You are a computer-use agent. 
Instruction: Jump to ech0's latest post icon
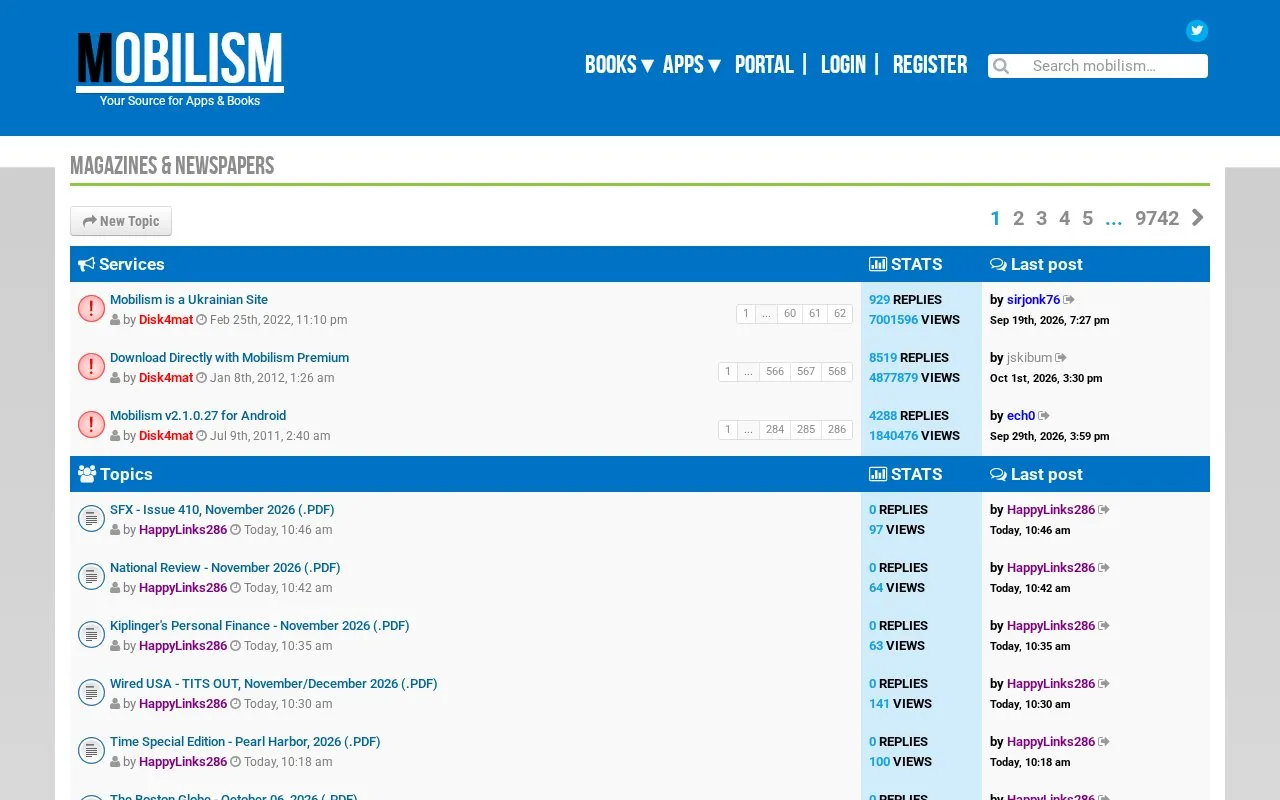click(x=1044, y=416)
